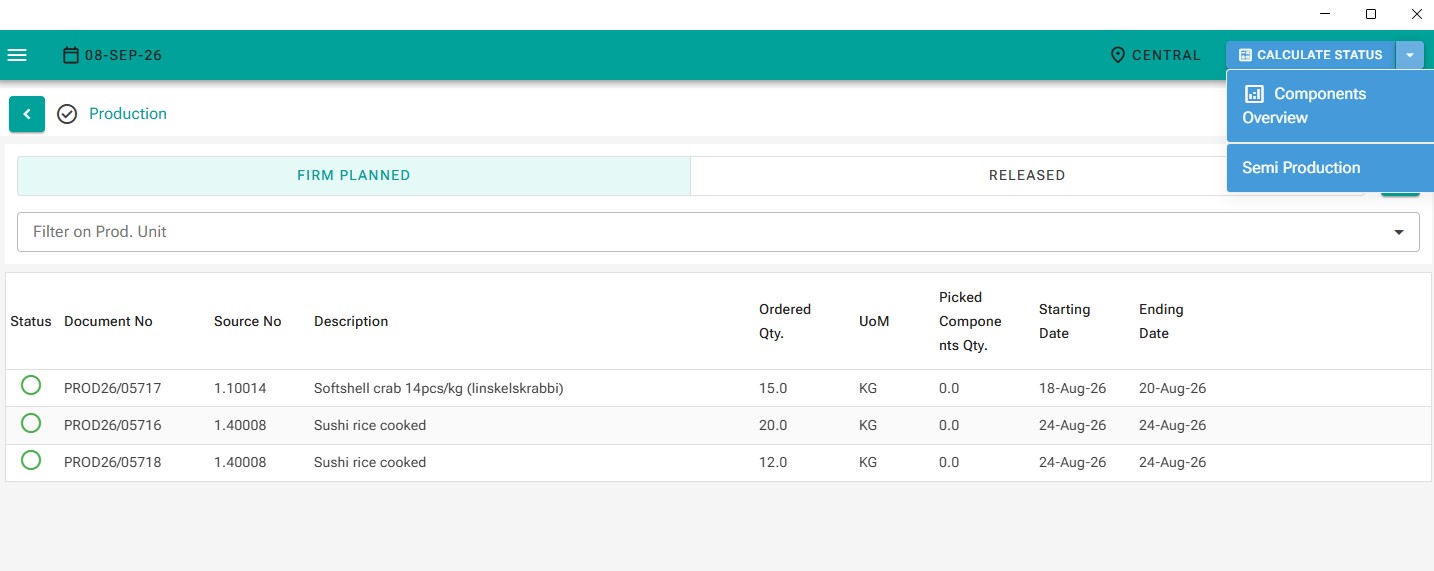Select Semi Production menu entry
The width and height of the screenshot is (1434, 571).
pyautogui.click(x=1330, y=168)
